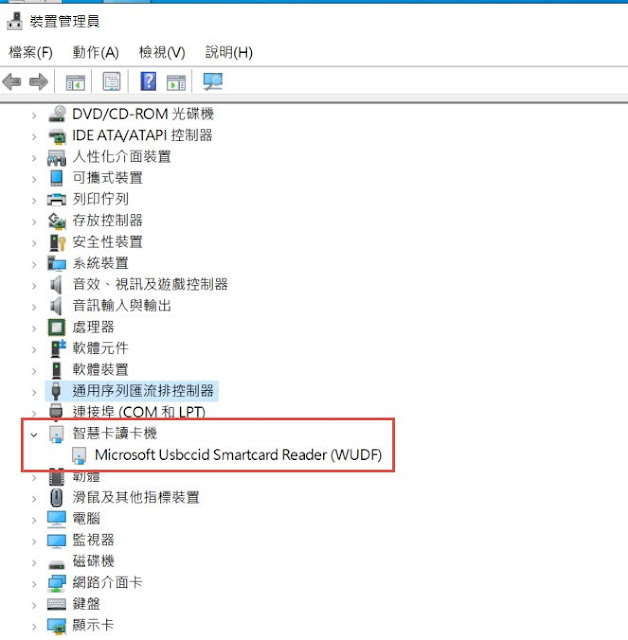Collapse the 智慧卡讀卡機 category
The image size is (628, 640).
34,435
